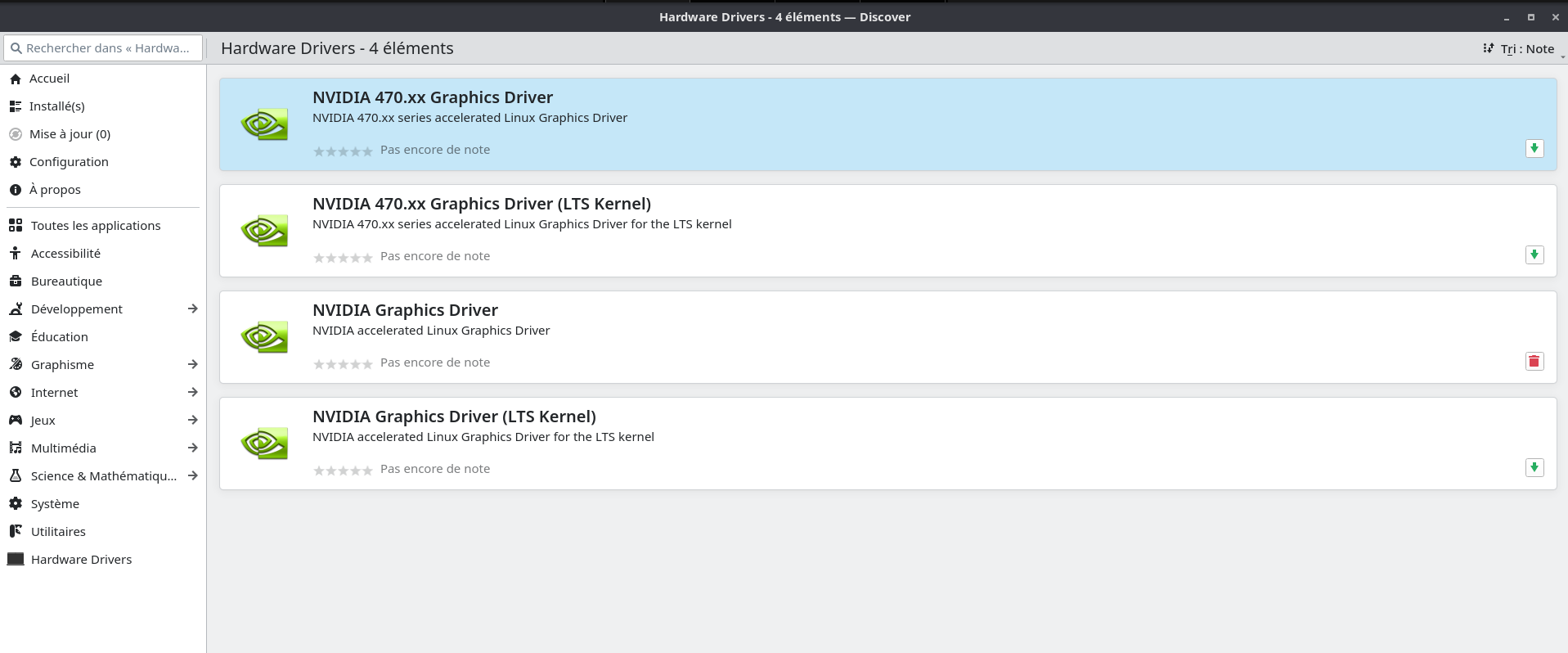Open NVIDIA Graphics Driver title
Image resolution: width=1568 pixels, height=653 pixels.
coord(405,310)
